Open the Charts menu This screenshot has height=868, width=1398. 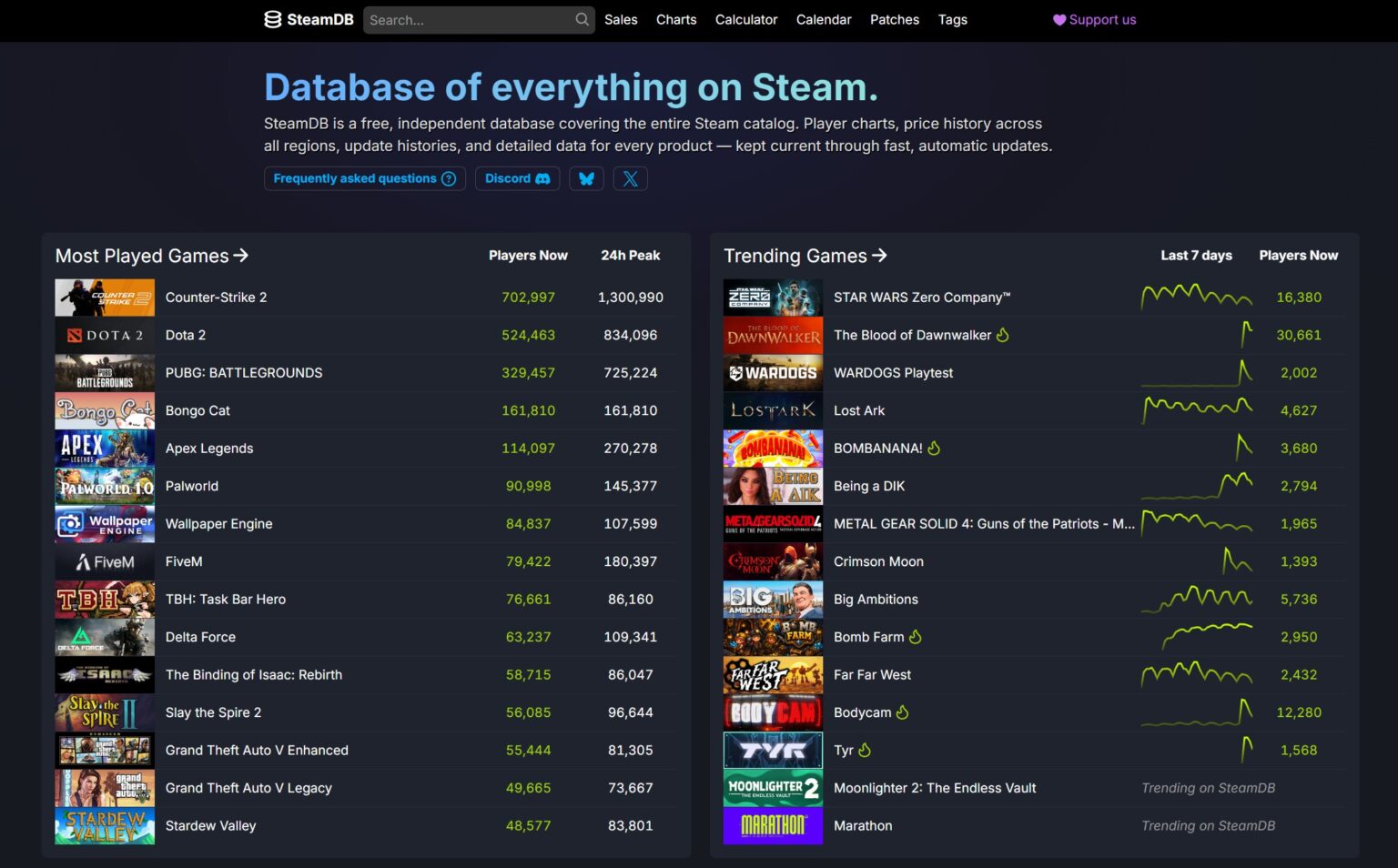click(x=676, y=19)
